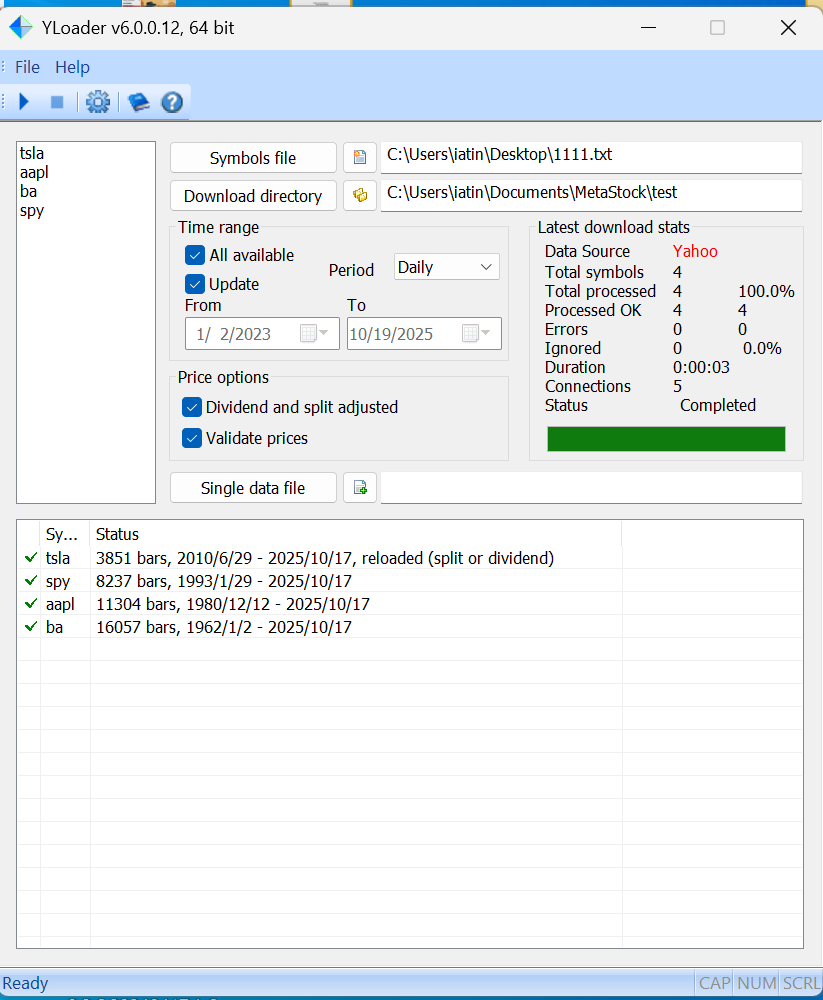Toggle the Update checkbox
This screenshot has width=823, height=1000.
click(195, 284)
